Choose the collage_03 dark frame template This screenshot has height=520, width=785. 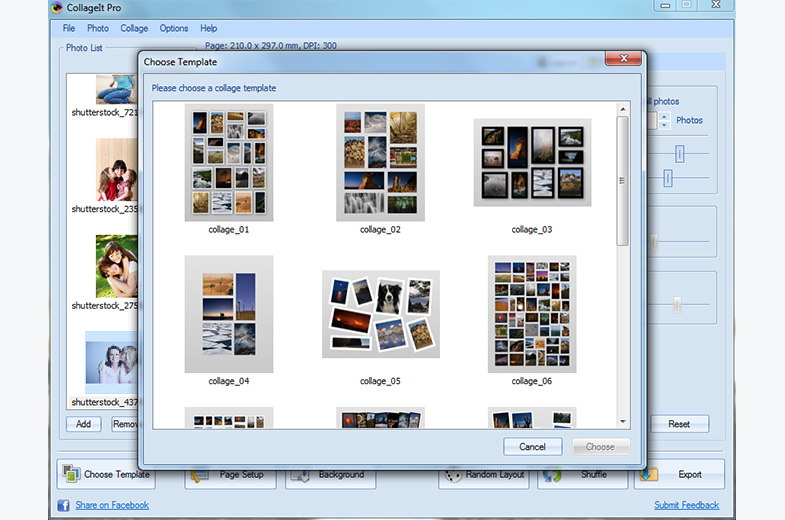pos(532,162)
